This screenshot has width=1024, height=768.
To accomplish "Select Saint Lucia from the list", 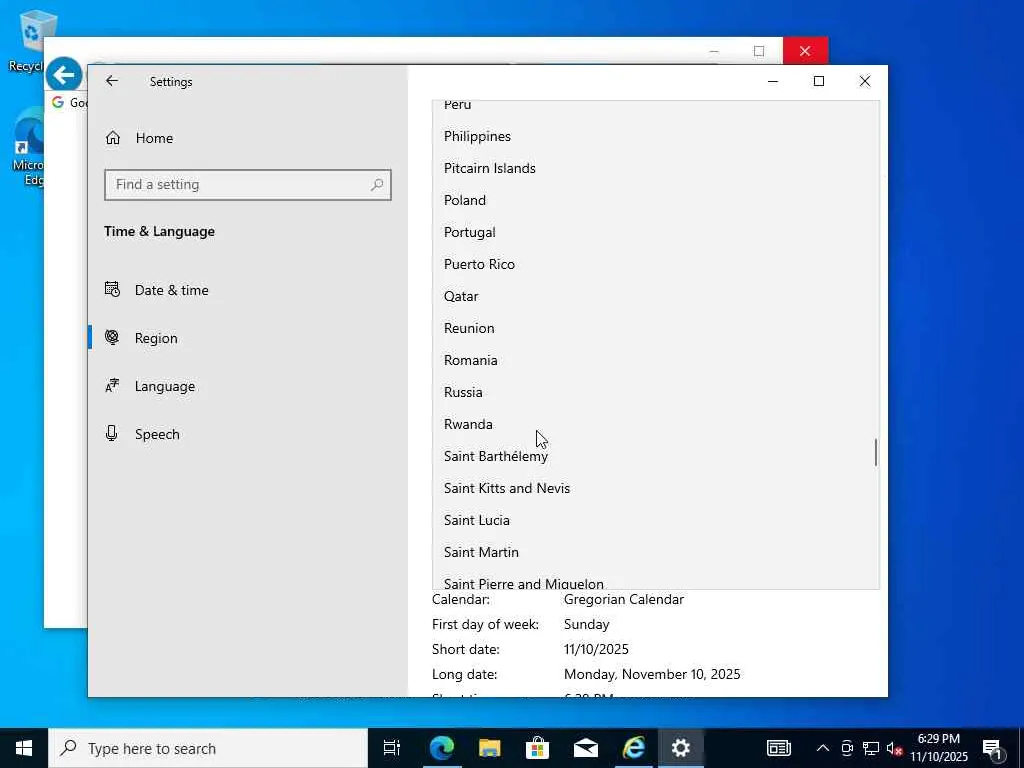I will (656, 520).
